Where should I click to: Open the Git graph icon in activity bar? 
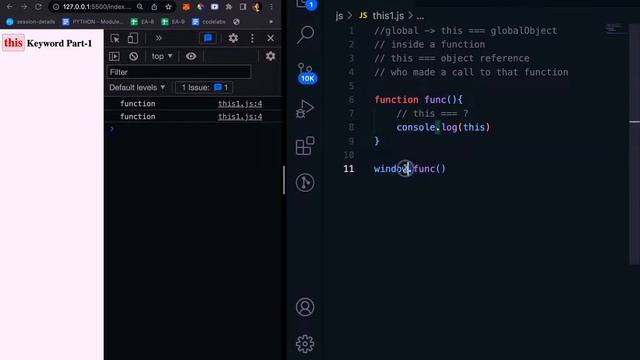(x=305, y=182)
